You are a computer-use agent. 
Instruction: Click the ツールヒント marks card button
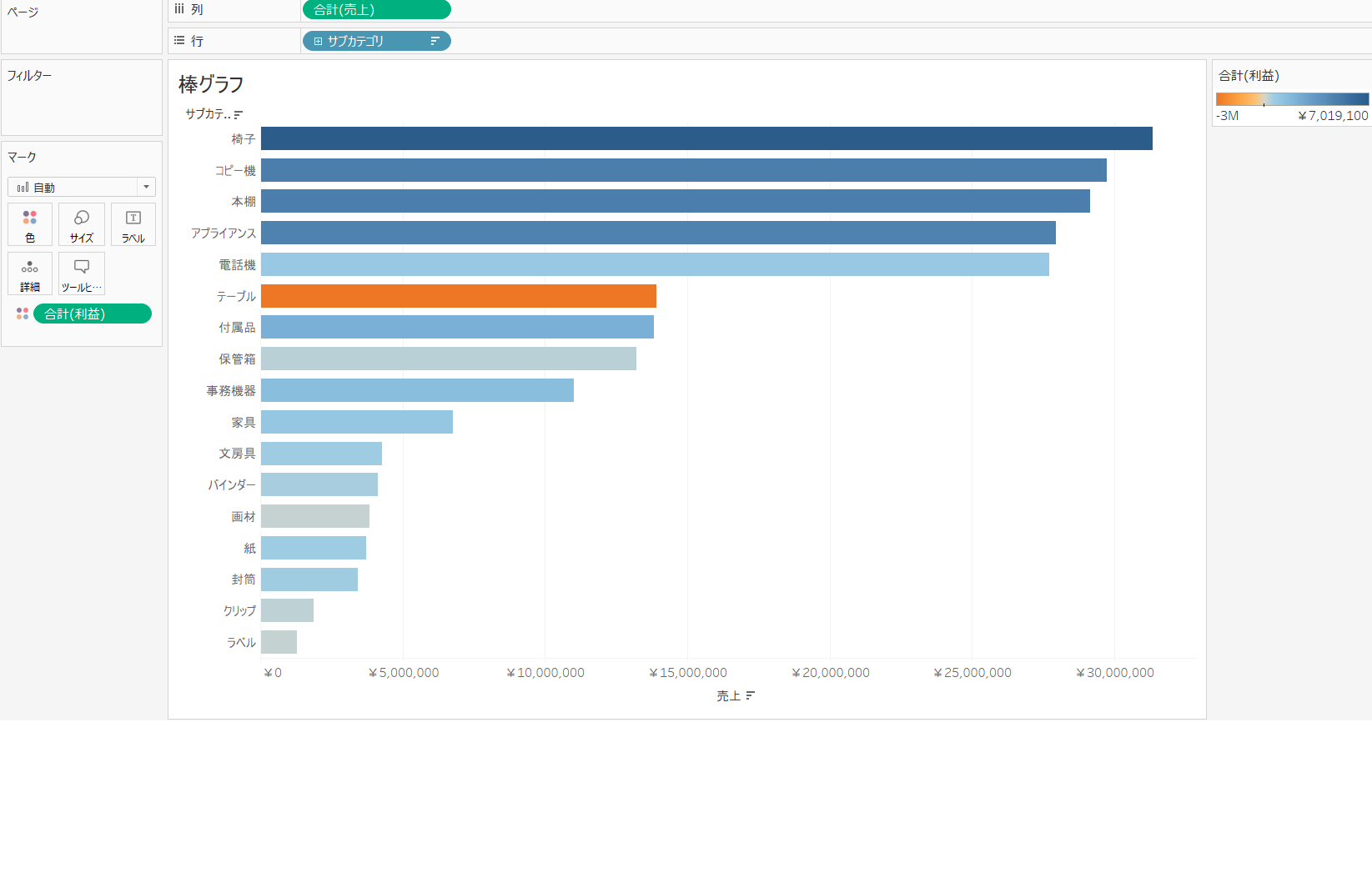[82, 273]
